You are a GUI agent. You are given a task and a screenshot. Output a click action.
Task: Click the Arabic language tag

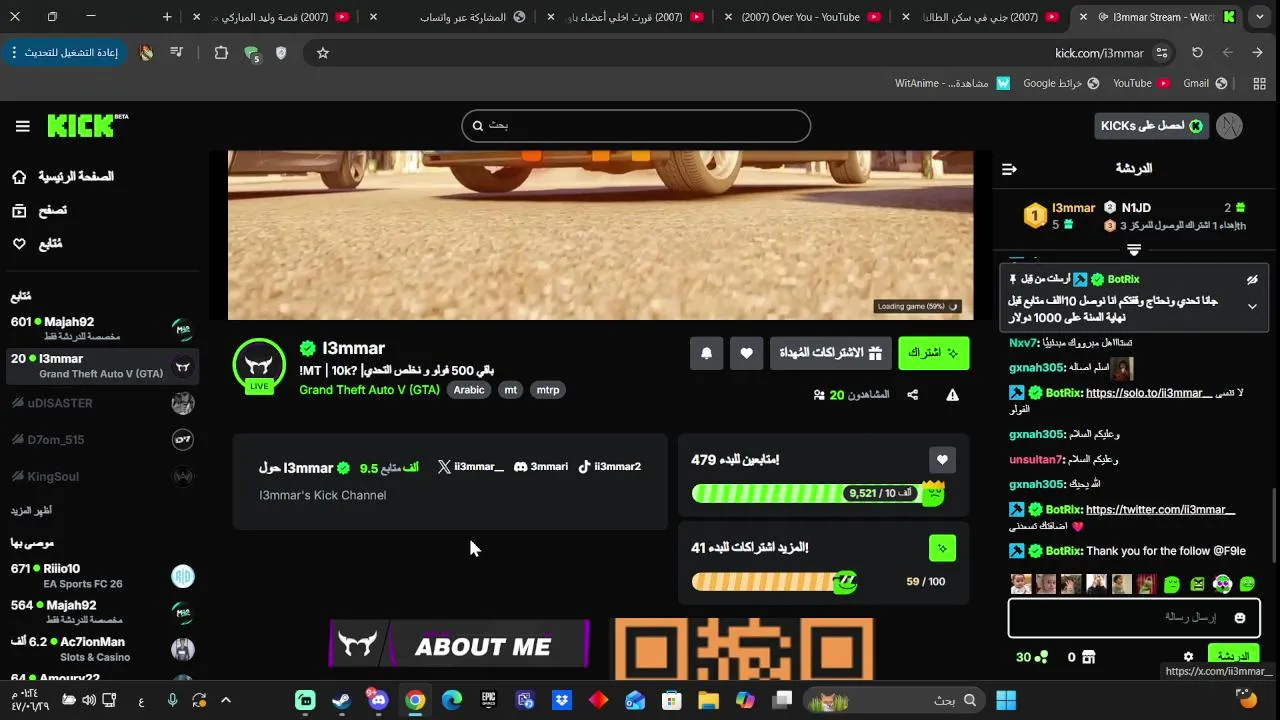coord(469,390)
